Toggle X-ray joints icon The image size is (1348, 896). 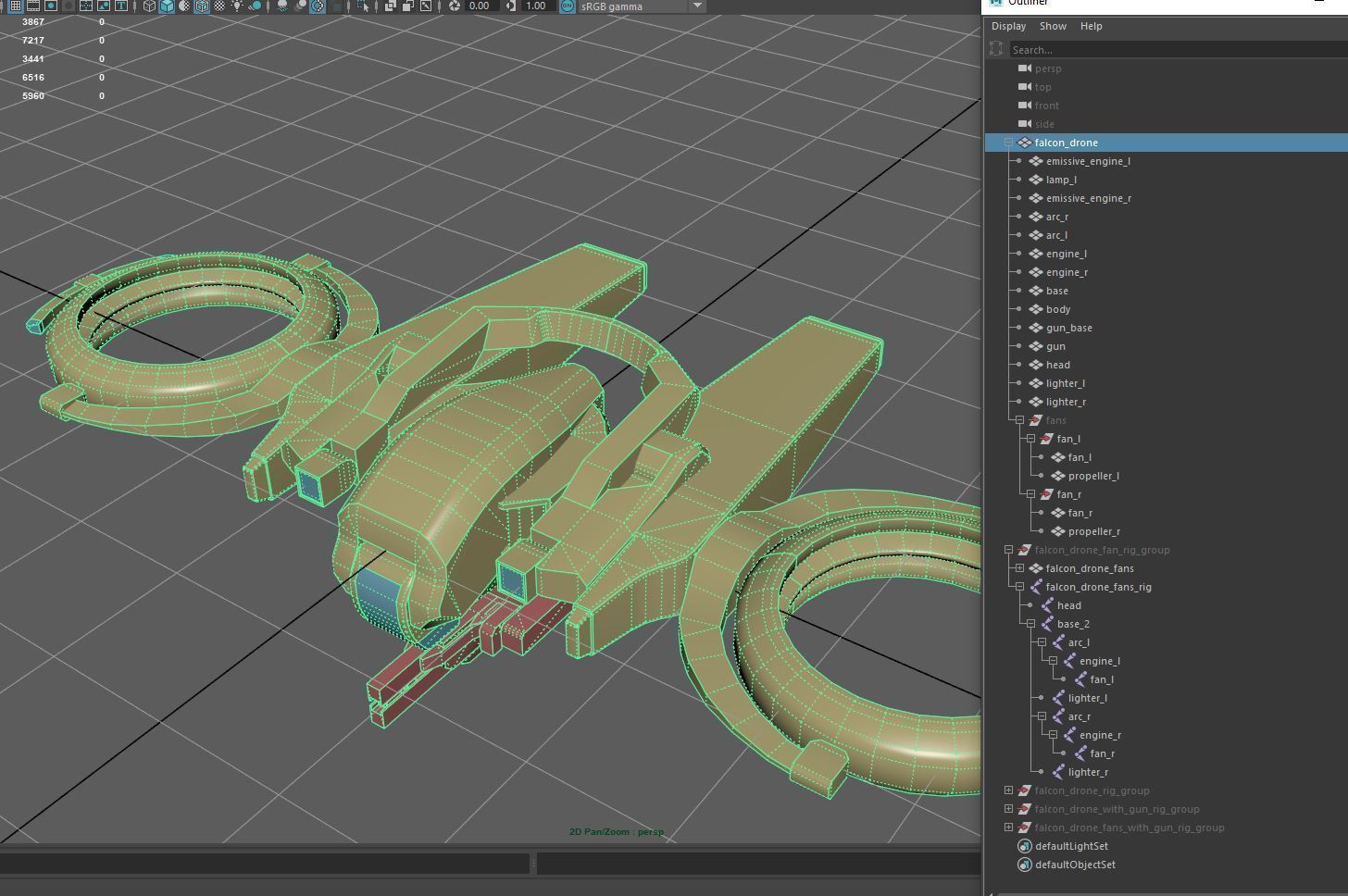[x=425, y=6]
